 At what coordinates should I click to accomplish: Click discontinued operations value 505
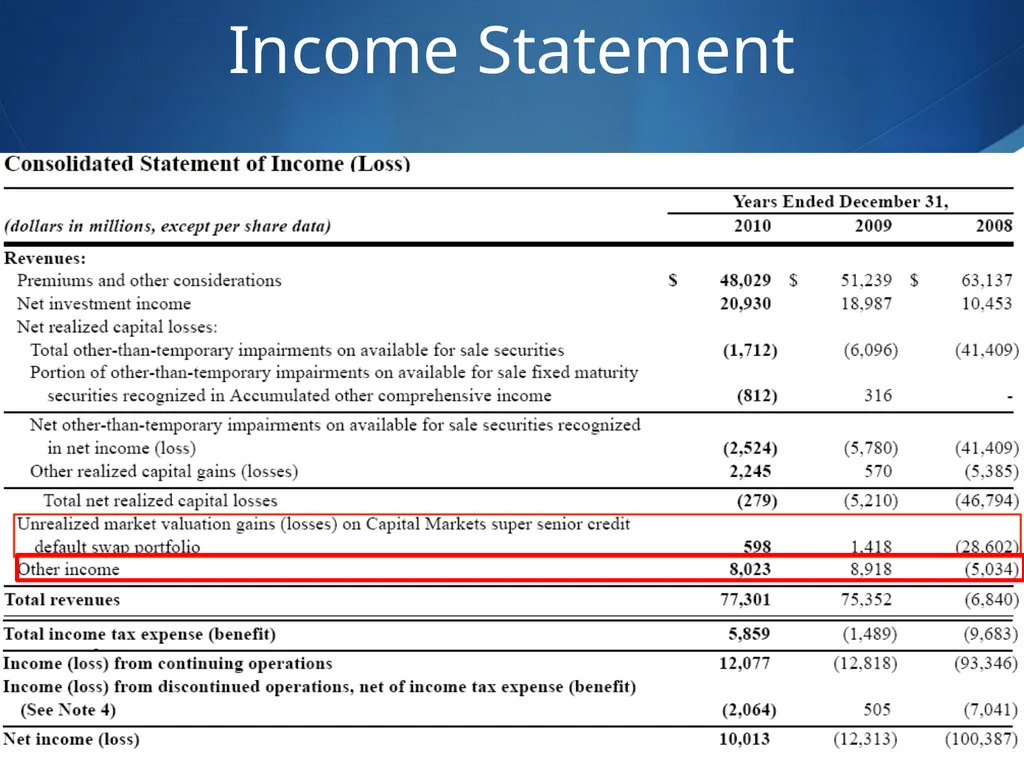[x=877, y=710]
